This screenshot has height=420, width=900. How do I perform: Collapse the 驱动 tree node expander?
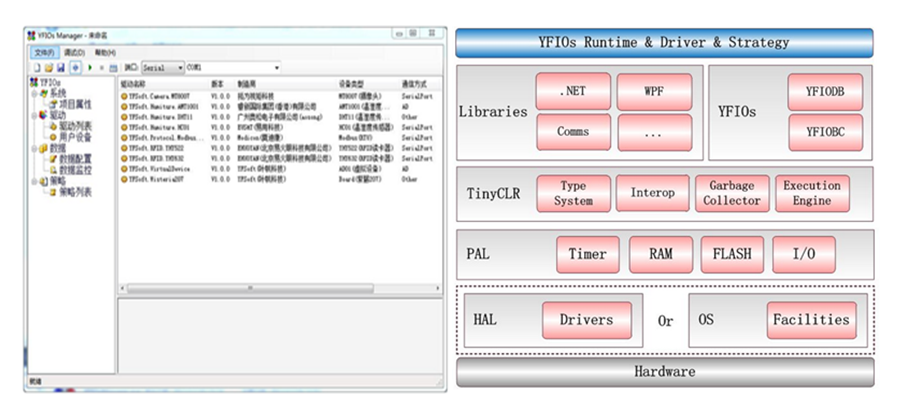[34, 115]
